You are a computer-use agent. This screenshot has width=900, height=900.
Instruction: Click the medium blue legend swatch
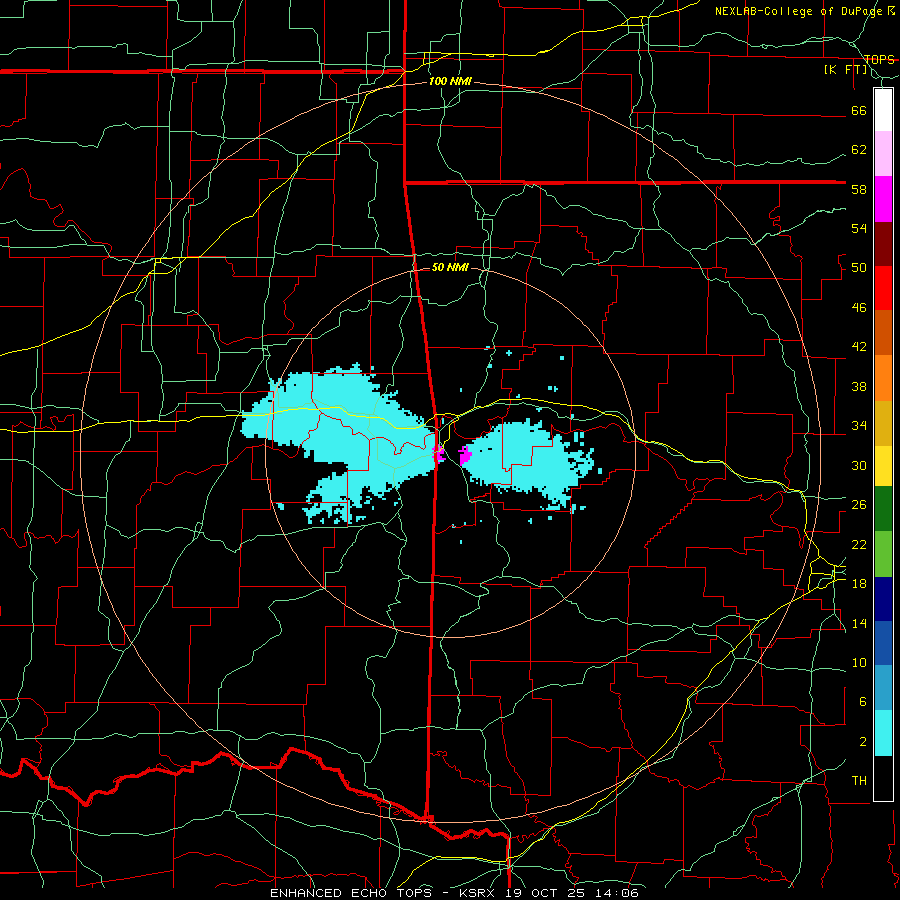pos(883,643)
